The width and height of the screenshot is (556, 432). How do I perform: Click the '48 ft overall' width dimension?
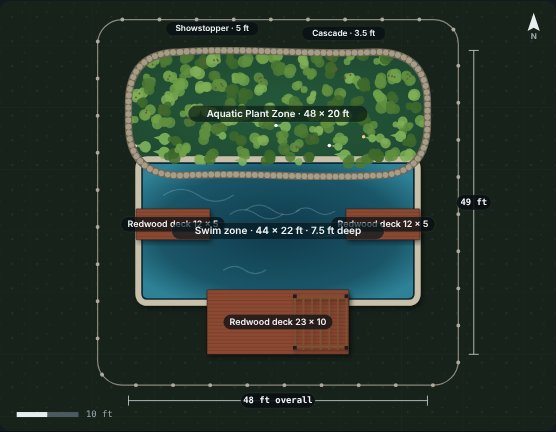point(278,400)
